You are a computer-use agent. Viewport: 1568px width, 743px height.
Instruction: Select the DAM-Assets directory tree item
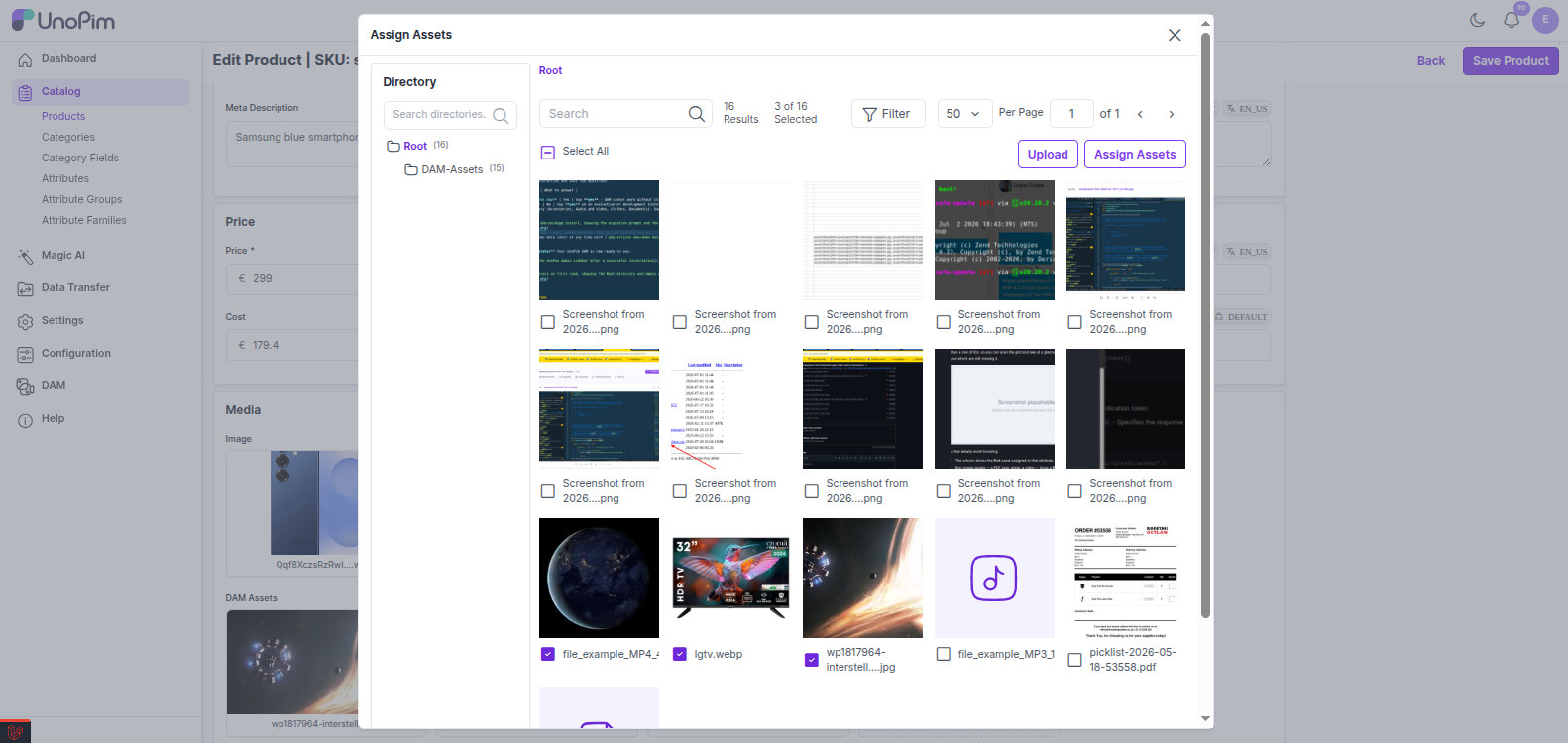click(x=452, y=170)
